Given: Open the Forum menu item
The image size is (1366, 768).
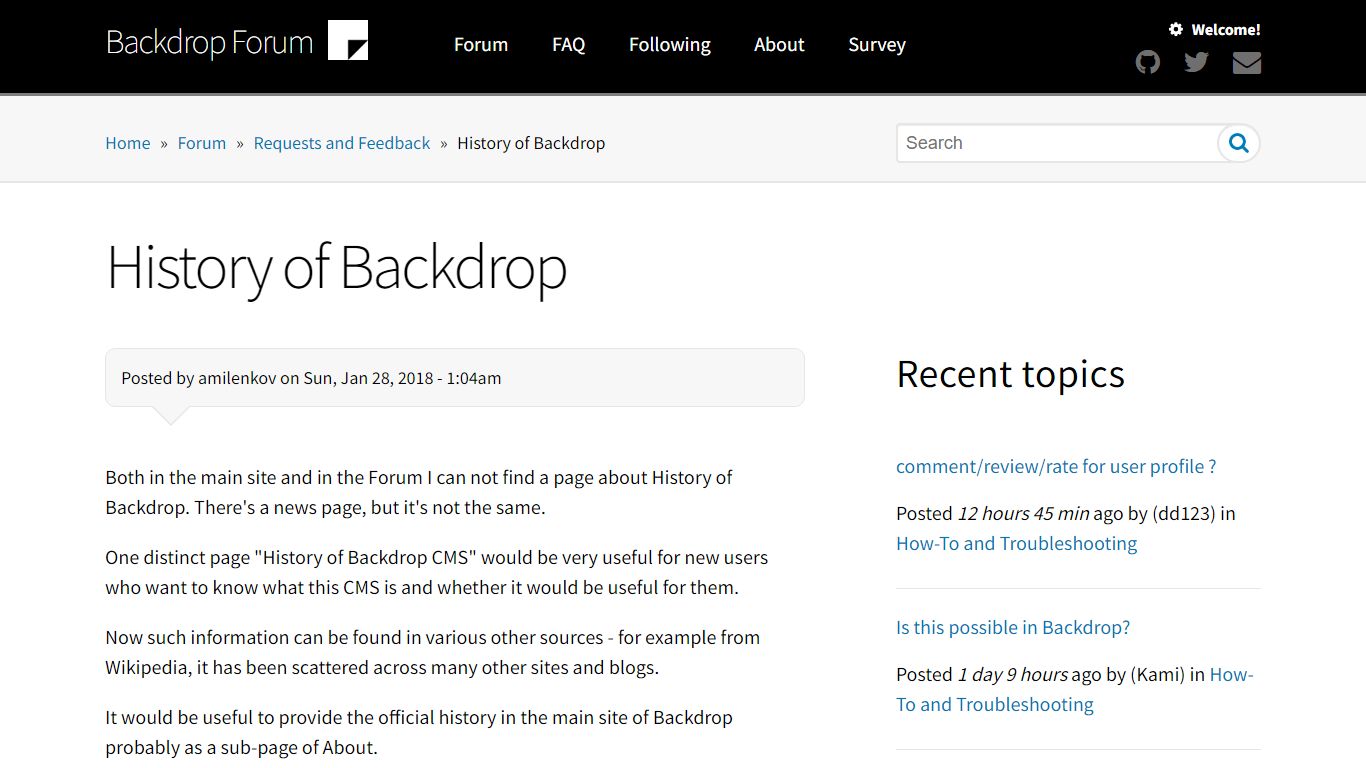Looking at the screenshot, I should 481,45.
